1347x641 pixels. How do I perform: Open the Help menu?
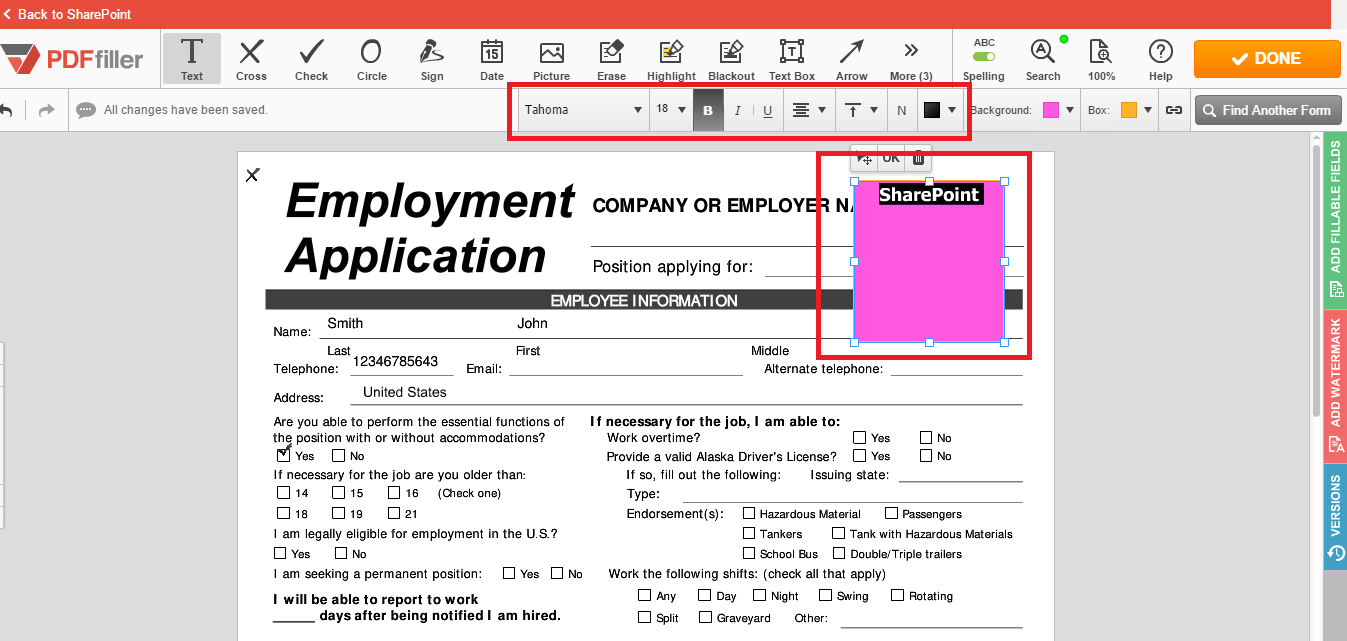[1160, 58]
